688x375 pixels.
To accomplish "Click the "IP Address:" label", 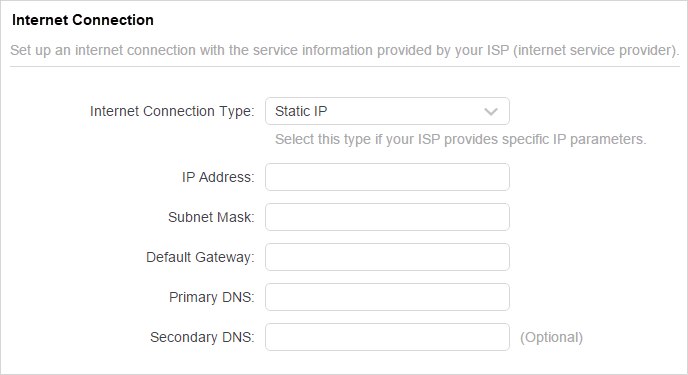I will [218, 177].
